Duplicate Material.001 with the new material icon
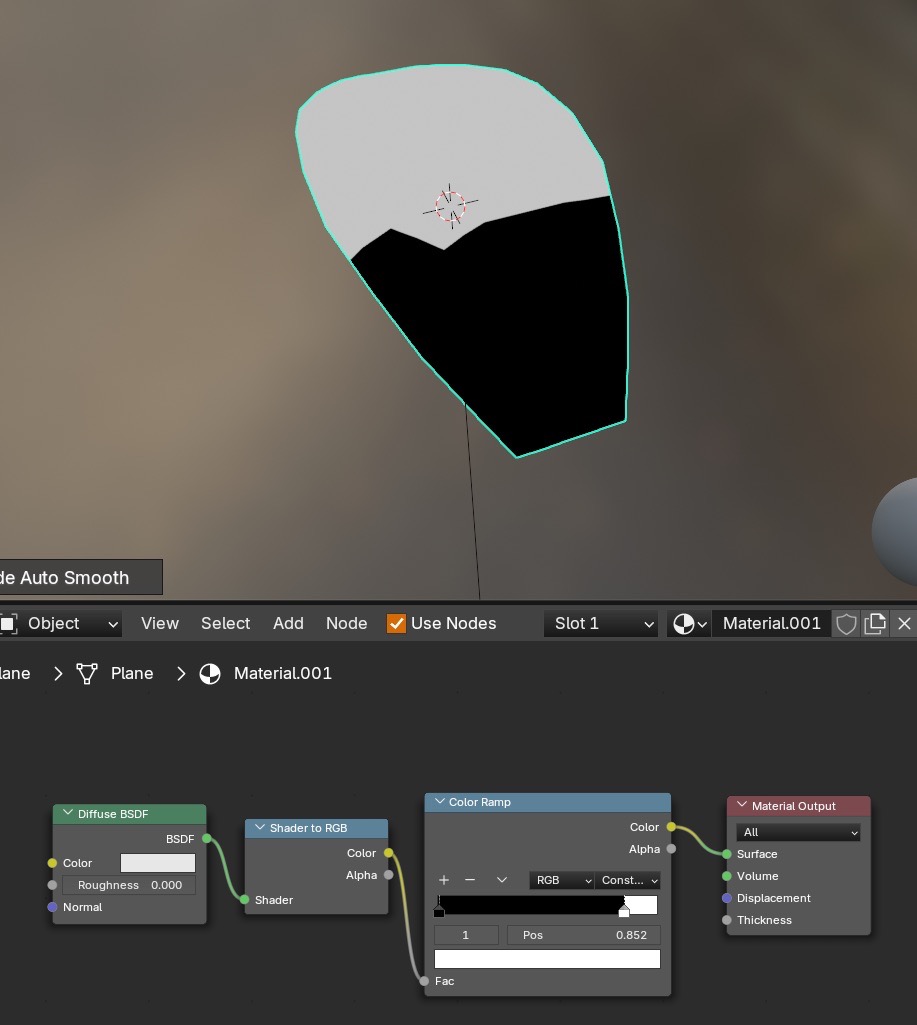Image resolution: width=917 pixels, height=1025 pixels. (875, 624)
